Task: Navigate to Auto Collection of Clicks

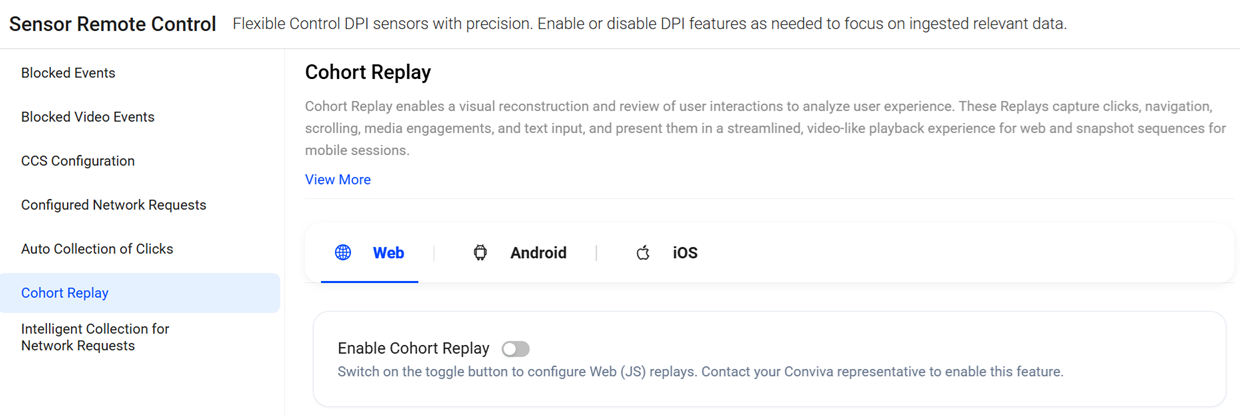Action: pyautogui.click(x=97, y=249)
